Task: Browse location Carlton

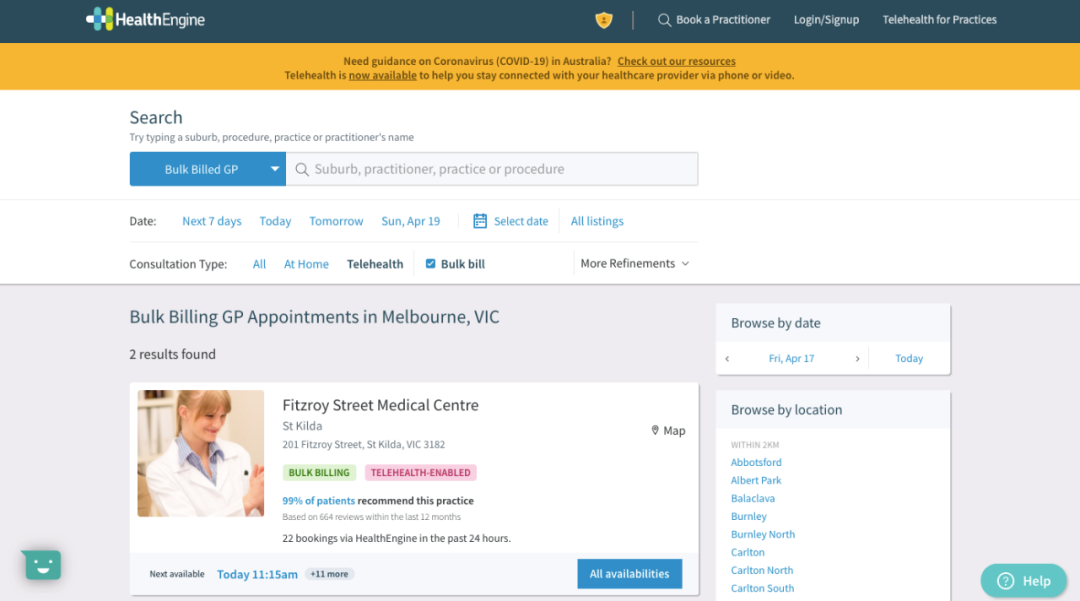Action: 747,552
